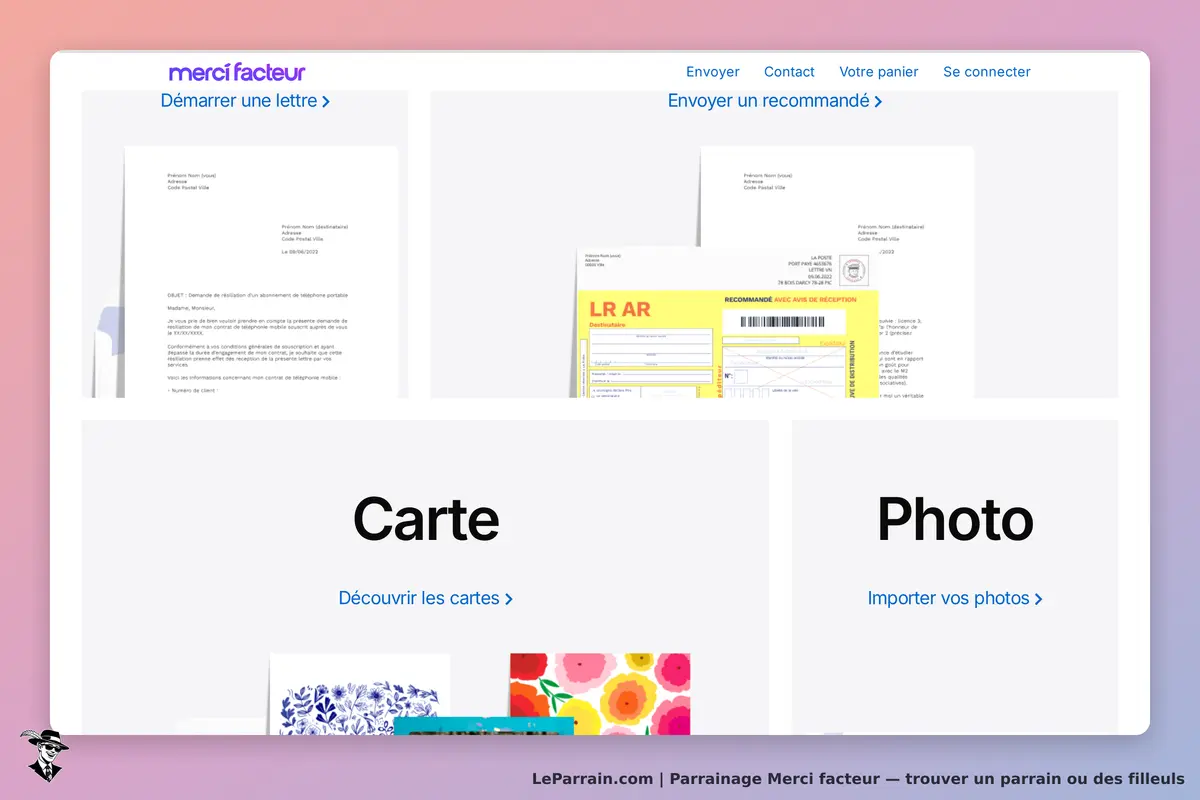Select the blue floral card thumbnail
The height and width of the screenshot is (800, 1200).
[360, 693]
